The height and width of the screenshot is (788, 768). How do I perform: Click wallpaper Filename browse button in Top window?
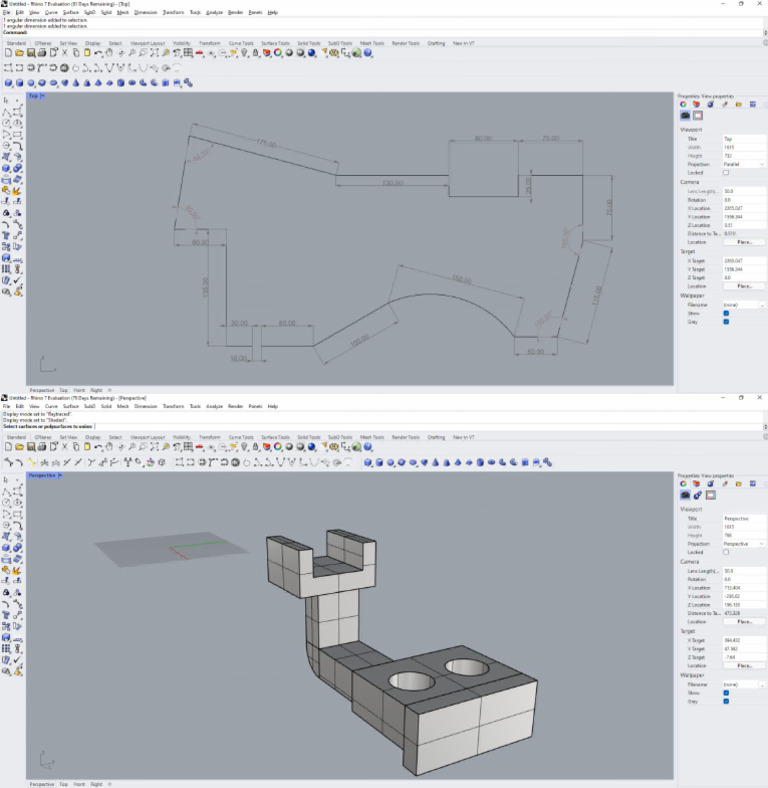(762, 305)
